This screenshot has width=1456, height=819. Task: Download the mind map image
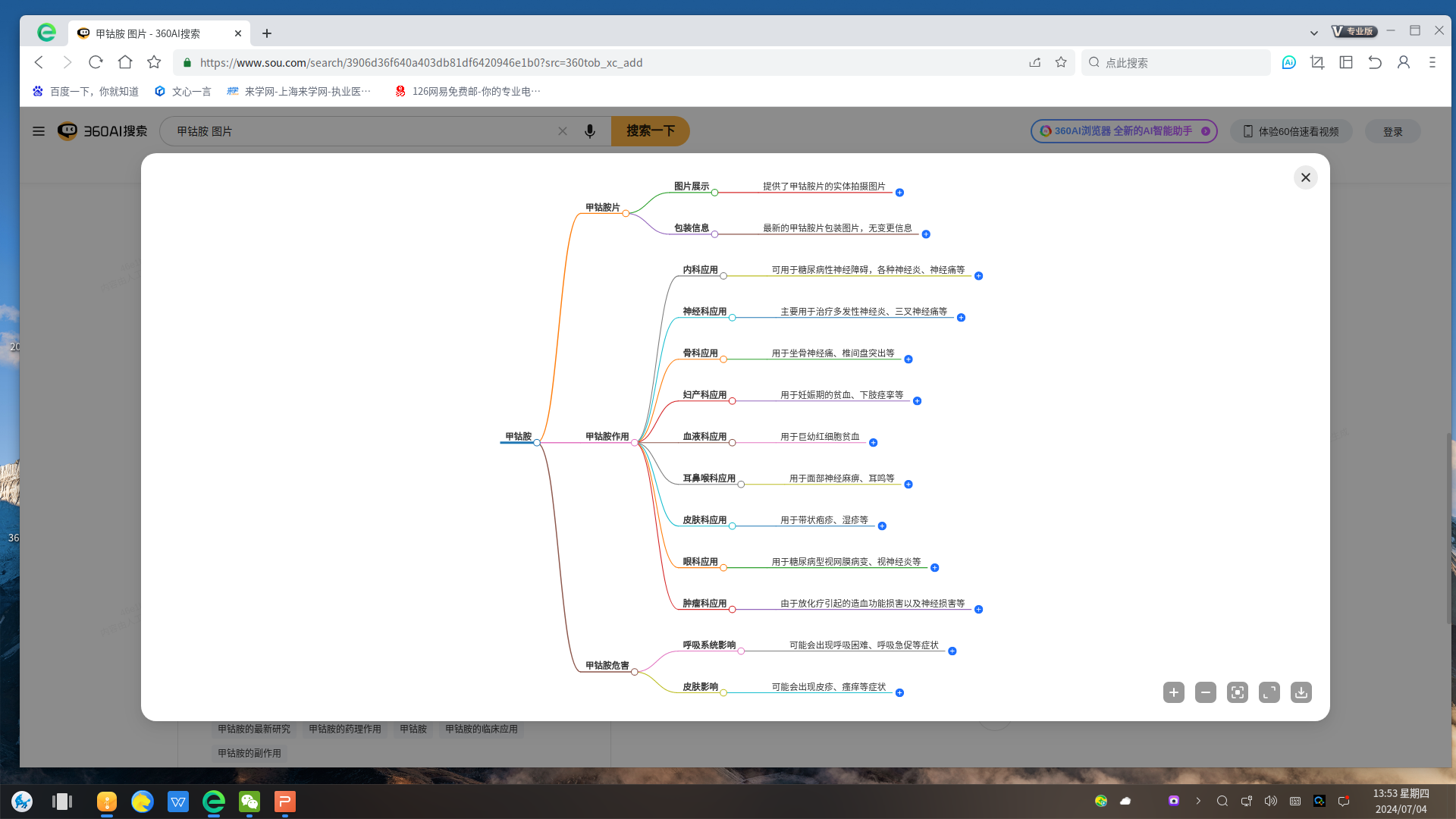[1301, 692]
